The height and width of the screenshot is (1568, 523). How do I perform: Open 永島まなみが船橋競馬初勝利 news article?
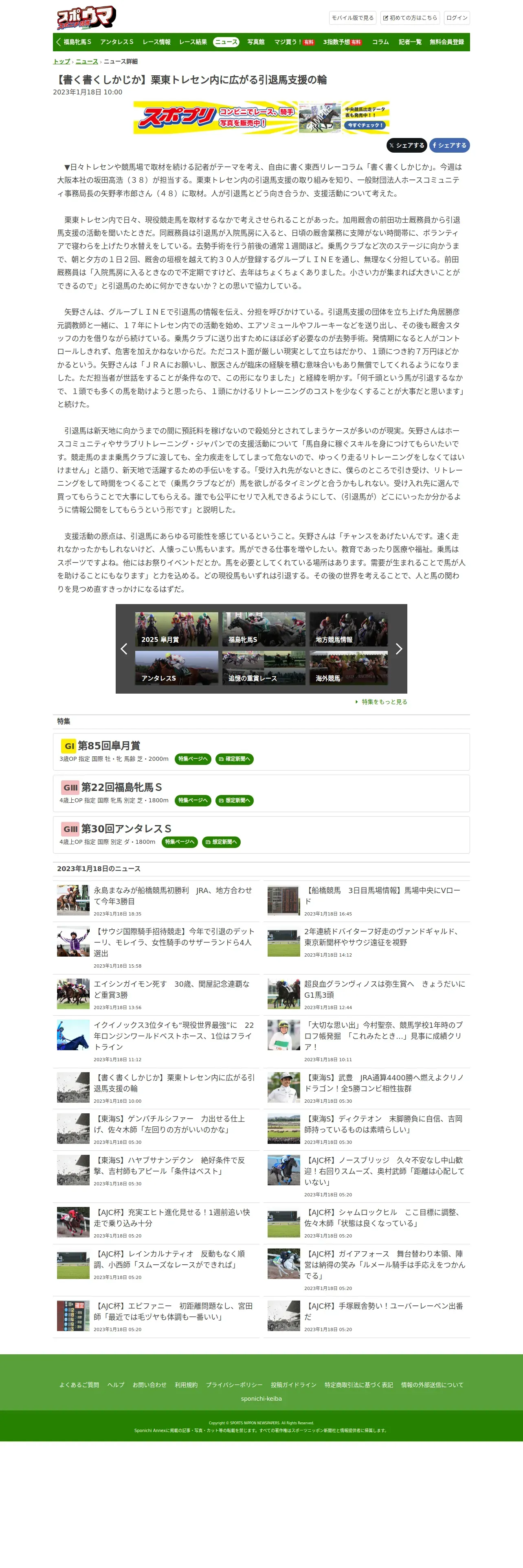click(173, 896)
